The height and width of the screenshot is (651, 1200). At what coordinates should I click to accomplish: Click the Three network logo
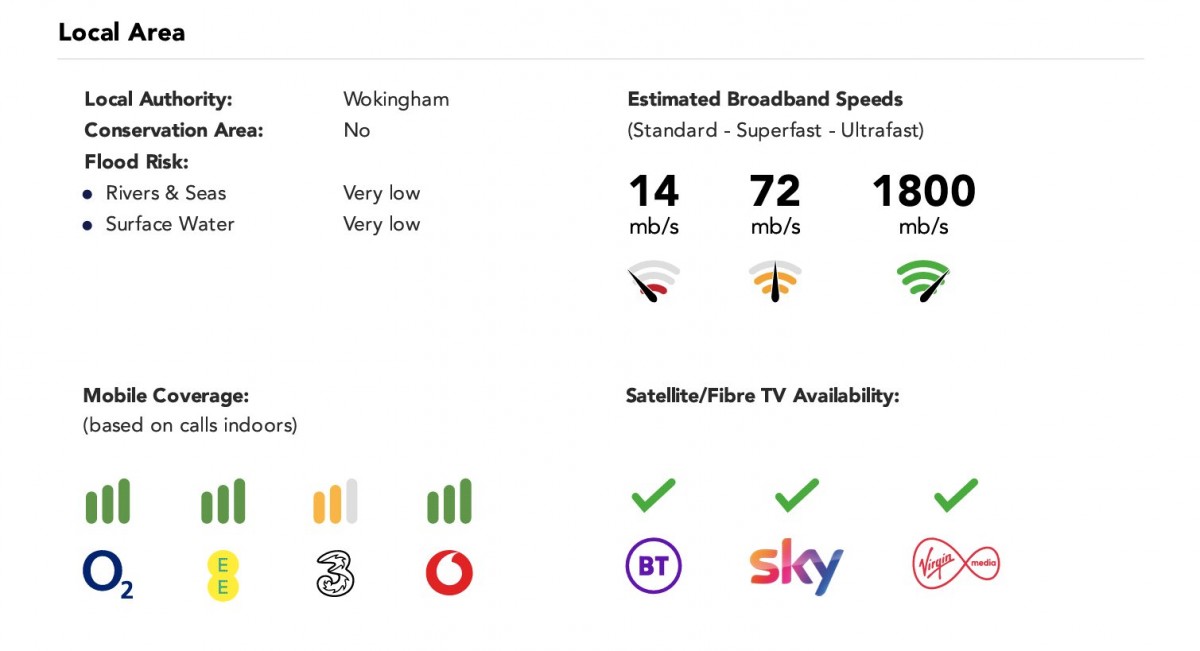coord(335,575)
